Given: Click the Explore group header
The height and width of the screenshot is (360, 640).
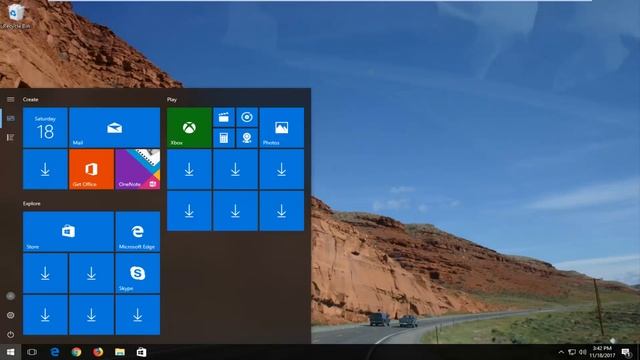Looking at the screenshot, I should 32,203.
